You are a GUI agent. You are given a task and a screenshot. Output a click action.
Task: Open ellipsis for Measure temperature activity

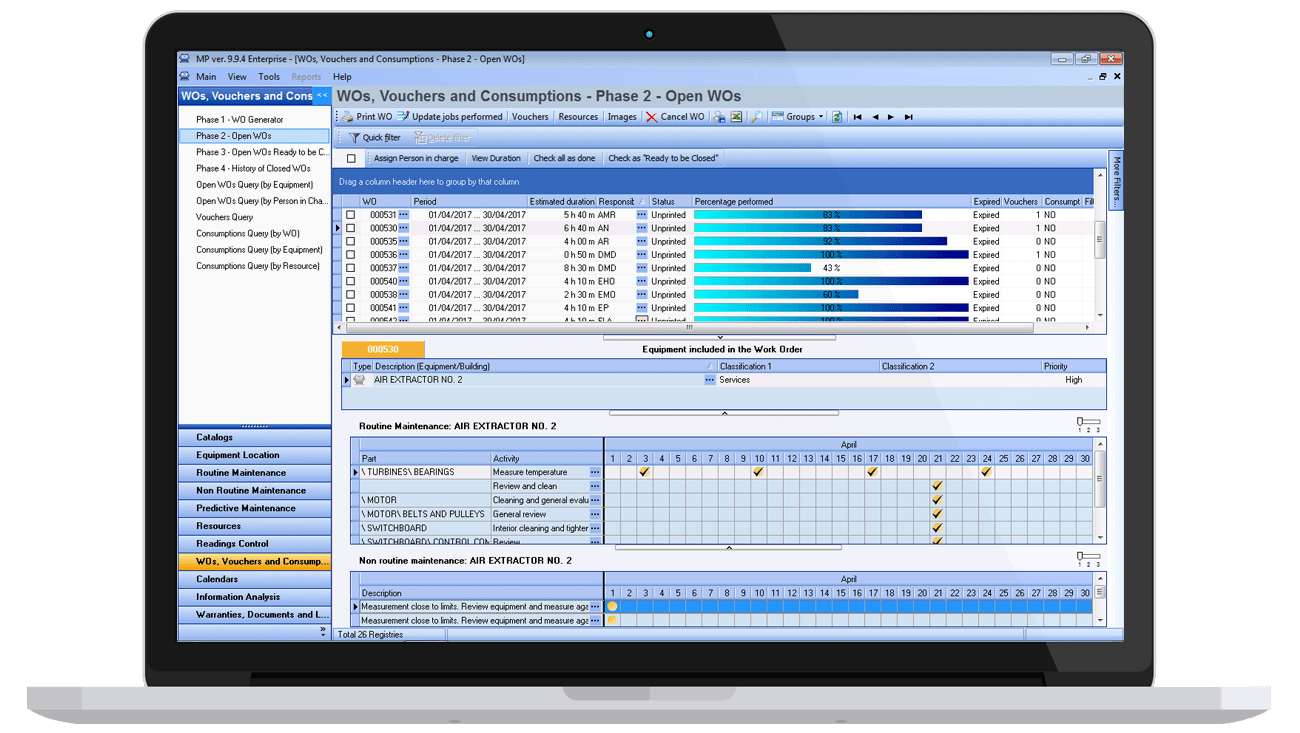click(595, 472)
